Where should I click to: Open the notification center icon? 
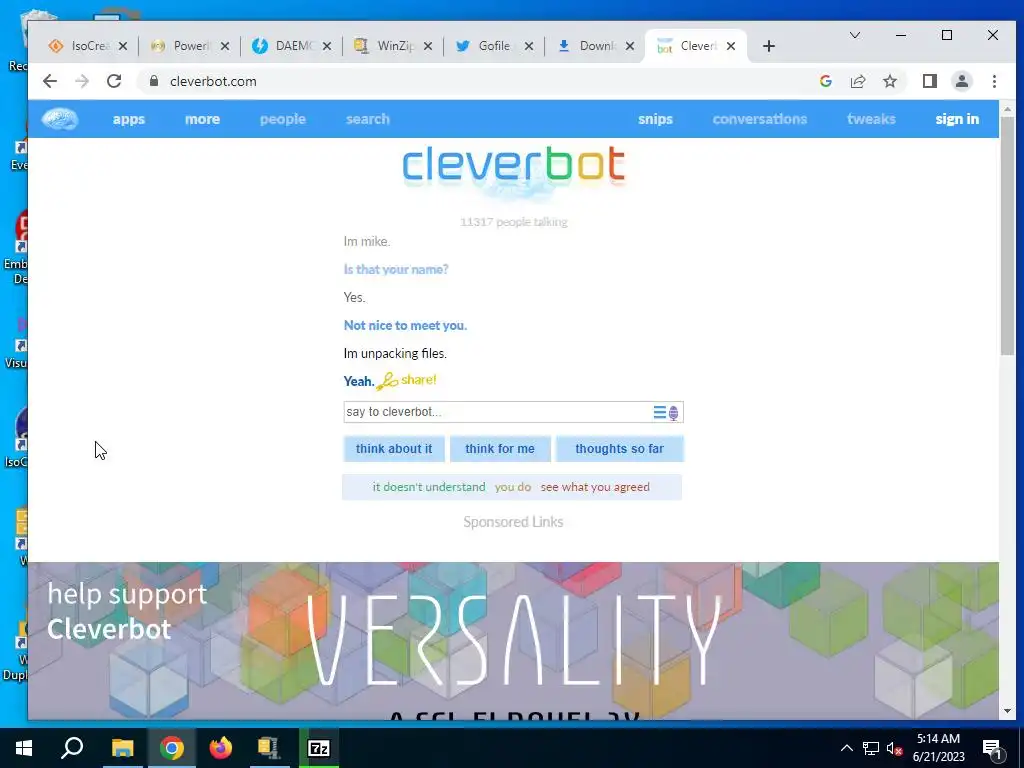tap(992, 748)
